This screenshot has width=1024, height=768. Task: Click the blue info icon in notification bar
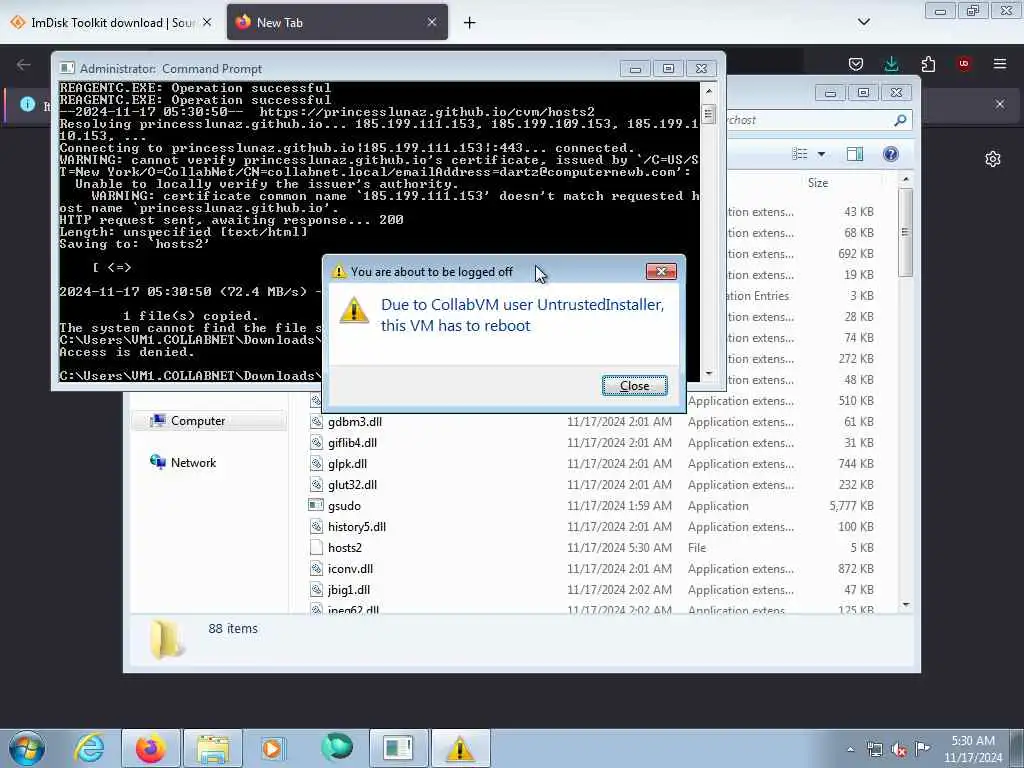pos(27,104)
